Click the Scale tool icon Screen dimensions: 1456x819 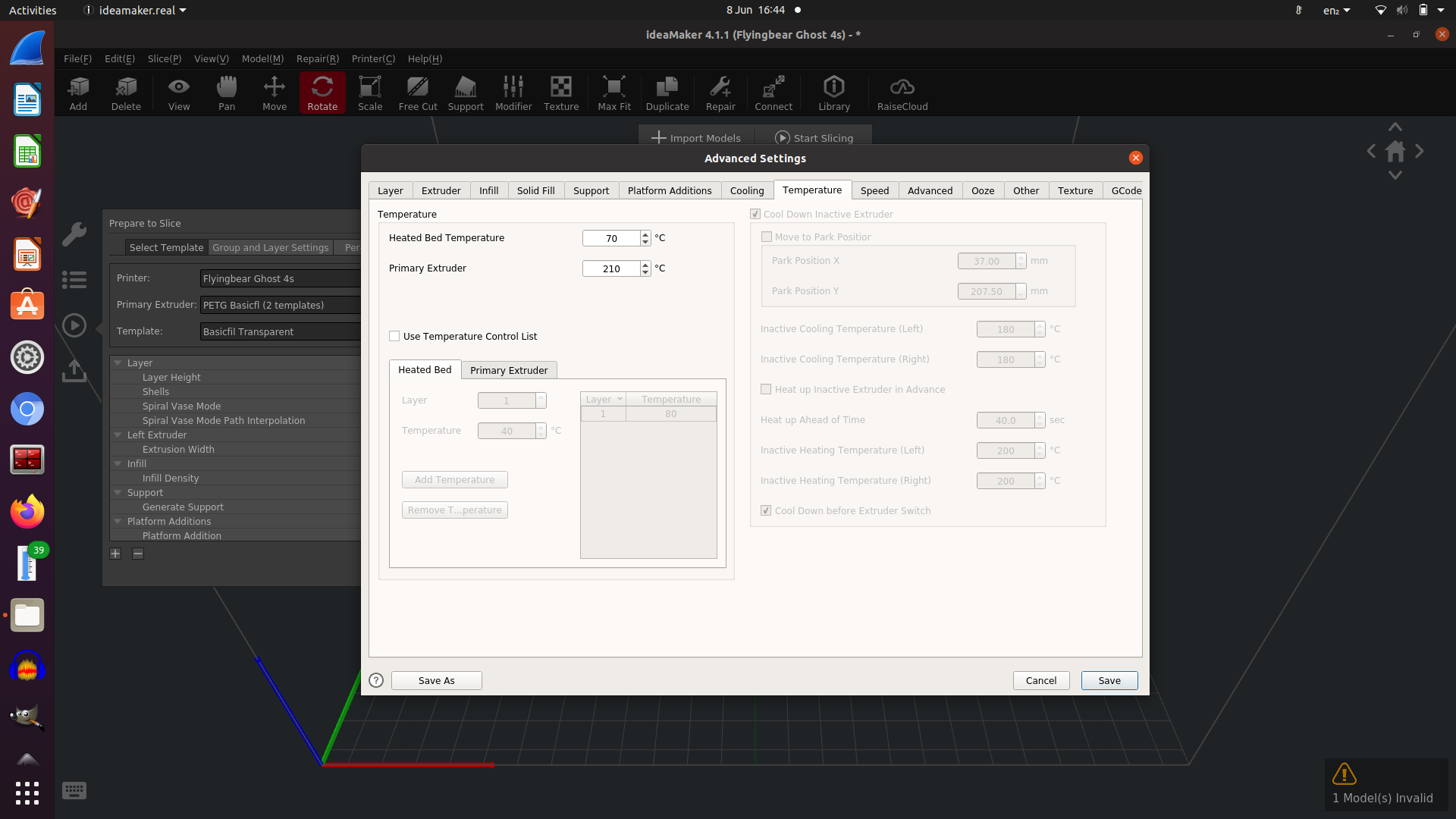pos(370,94)
